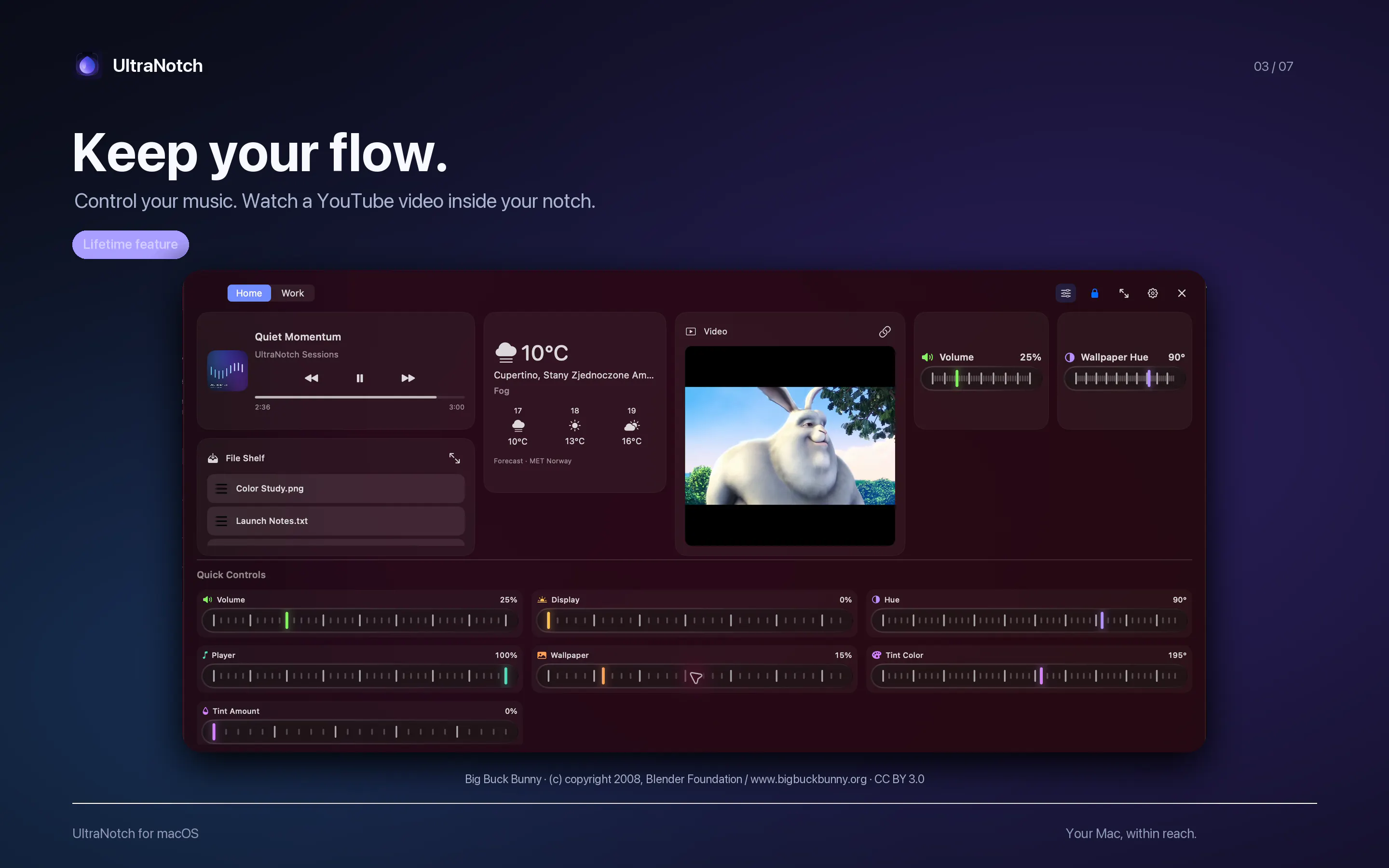Click drag handle beside Color Study.png

click(x=221, y=488)
